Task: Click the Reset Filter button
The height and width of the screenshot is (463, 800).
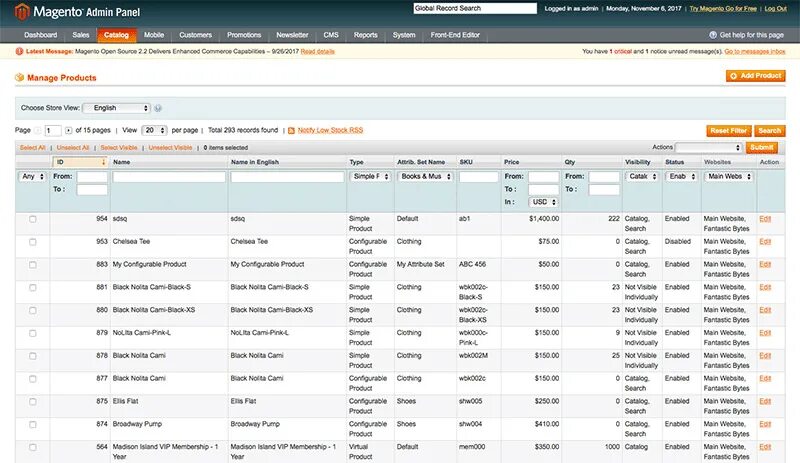Action: click(x=729, y=131)
